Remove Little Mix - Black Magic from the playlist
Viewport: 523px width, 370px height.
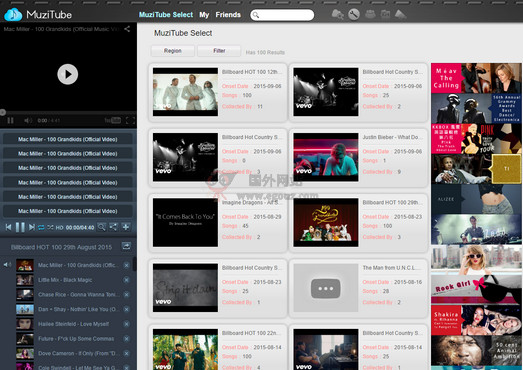126,280
